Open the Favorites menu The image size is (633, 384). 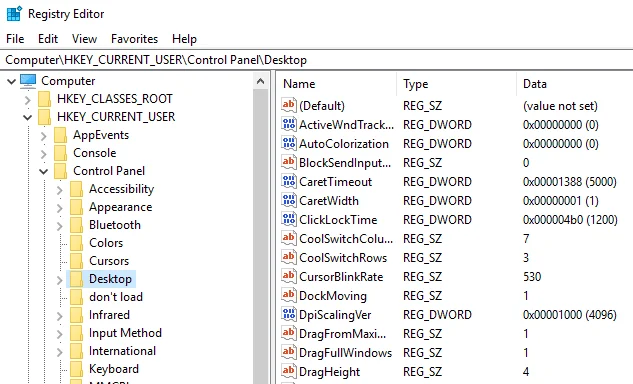pos(134,39)
